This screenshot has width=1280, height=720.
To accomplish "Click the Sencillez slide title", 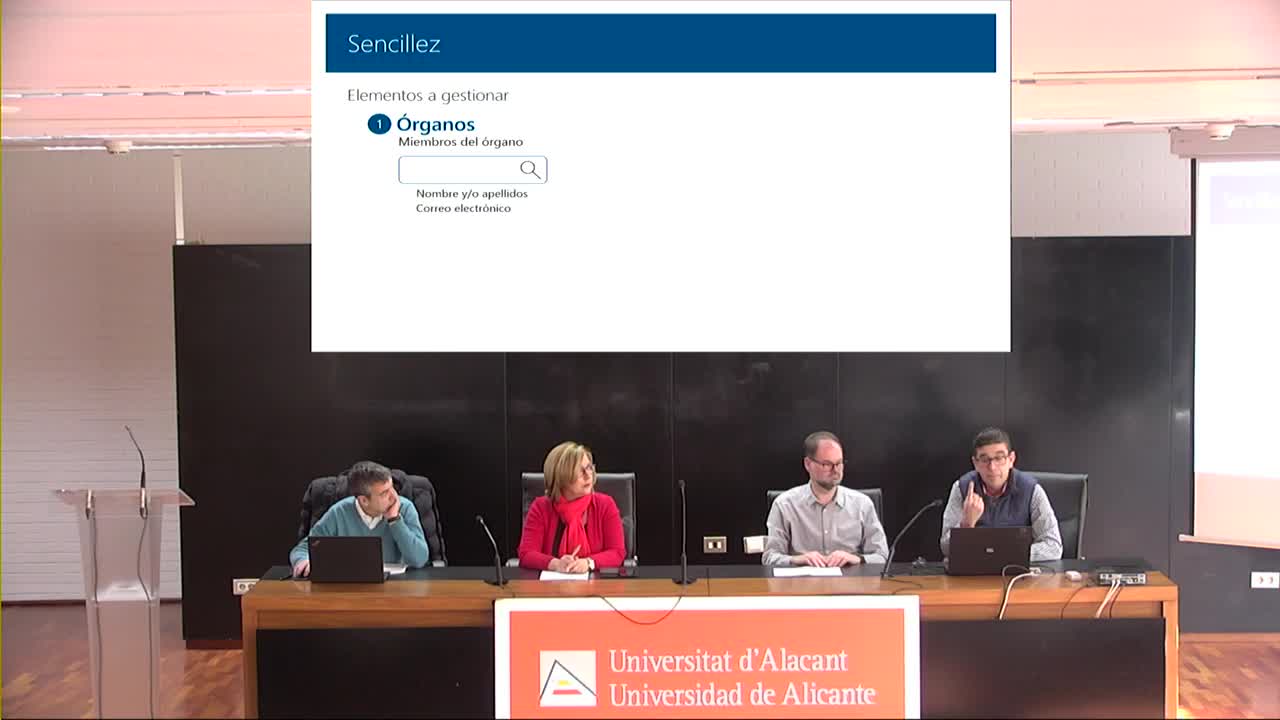I will tap(394, 44).
